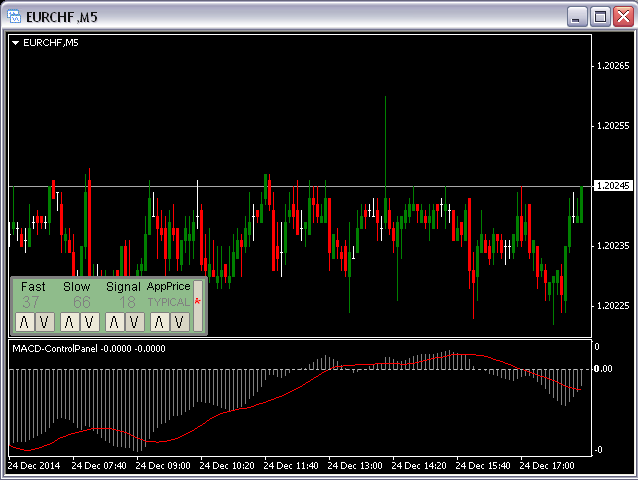Select the 1.20245 current price label
Image resolution: width=640 pixels, height=480 pixels.
click(612, 186)
